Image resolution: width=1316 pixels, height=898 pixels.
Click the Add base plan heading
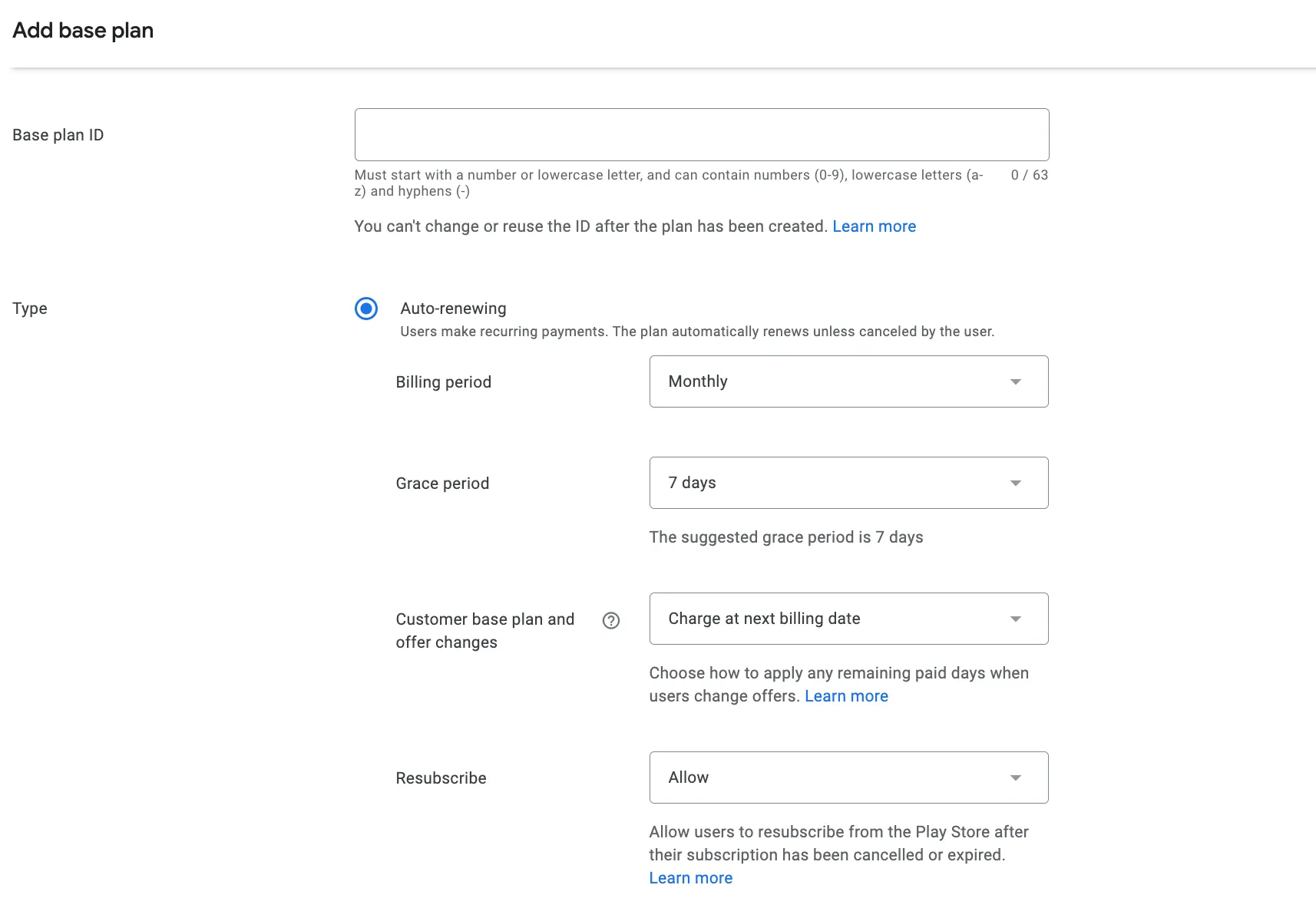point(83,31)
